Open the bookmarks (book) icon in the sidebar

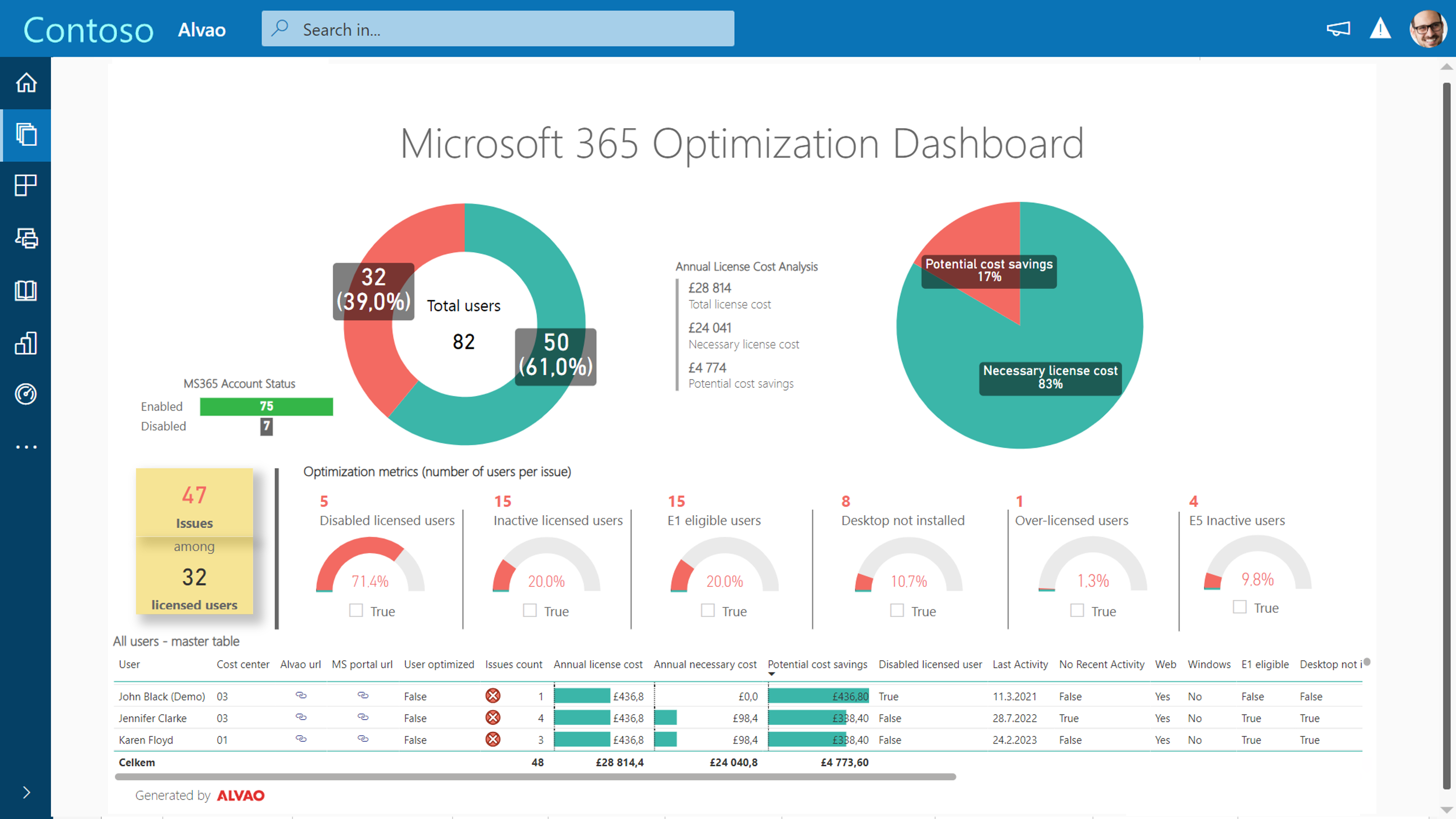pyautogui.click(x=25, y=290)
